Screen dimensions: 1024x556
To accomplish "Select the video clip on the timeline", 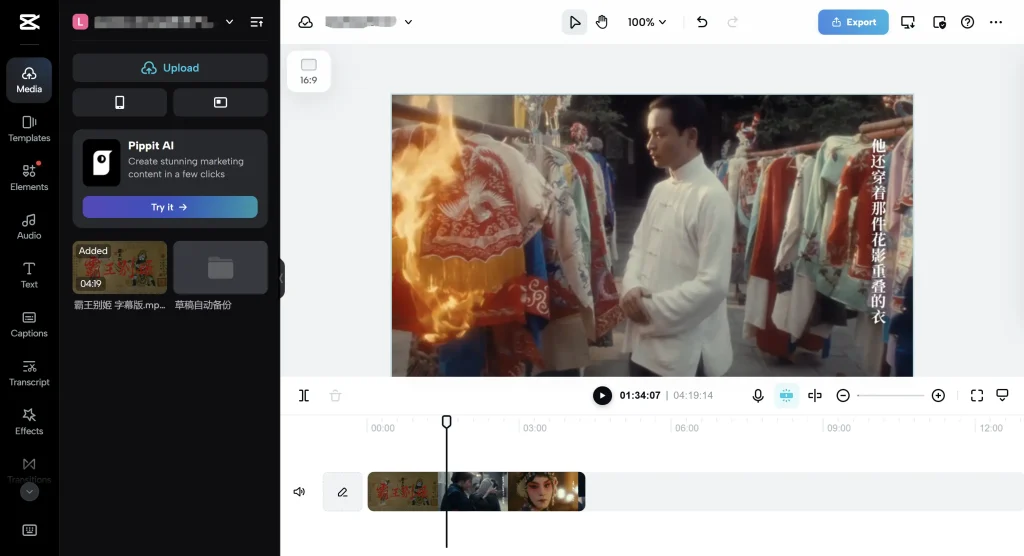I will click(x=476, y=491).
